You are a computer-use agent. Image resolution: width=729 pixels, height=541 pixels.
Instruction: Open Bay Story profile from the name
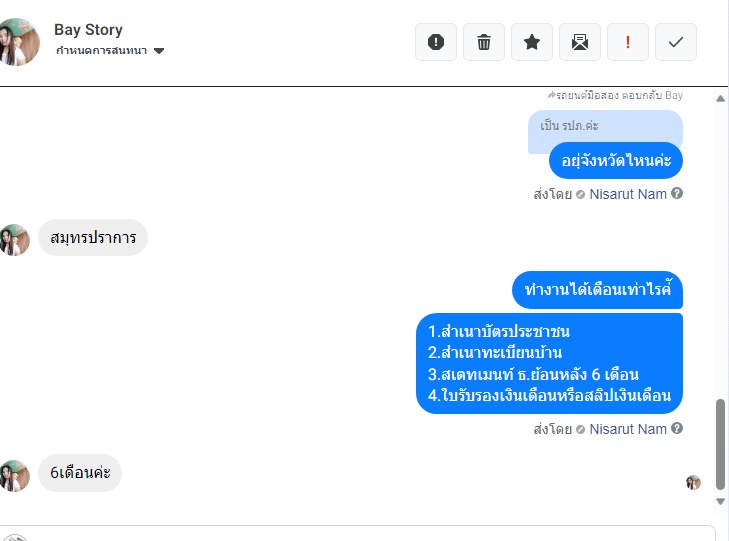(88, 30)
